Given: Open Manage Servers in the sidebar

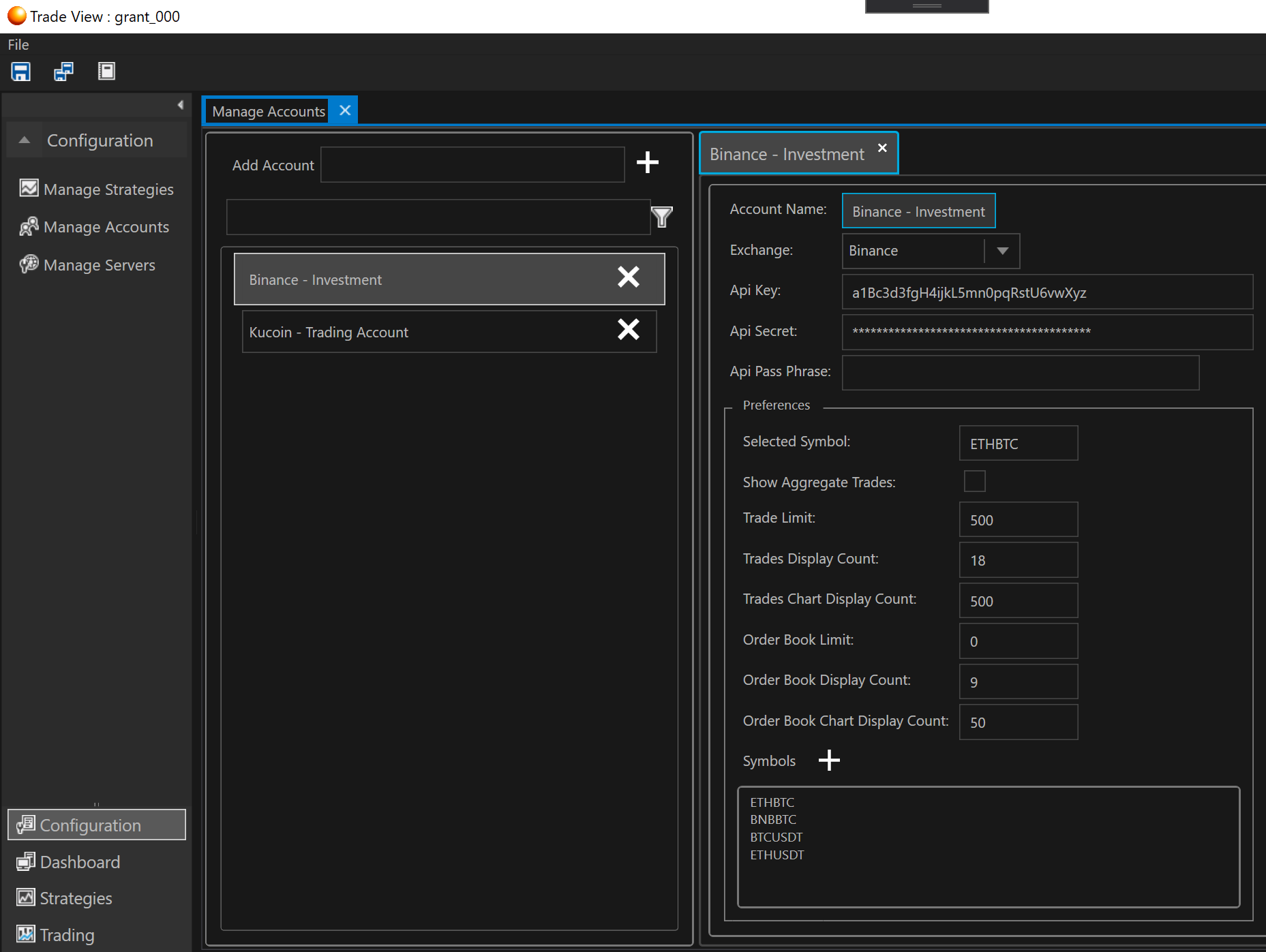Looking at the screenshot, I should click(88, 265).
